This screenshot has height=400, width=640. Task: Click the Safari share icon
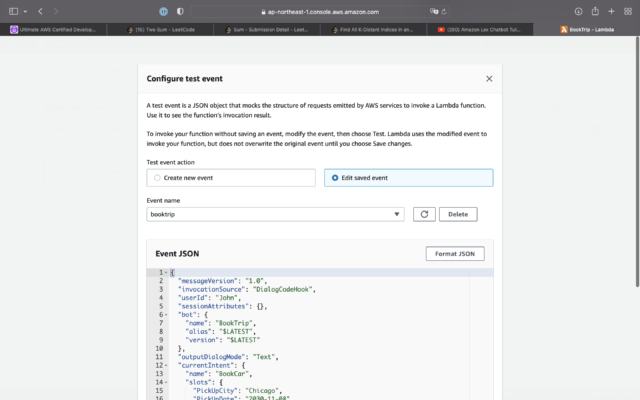tap(595, 11)
